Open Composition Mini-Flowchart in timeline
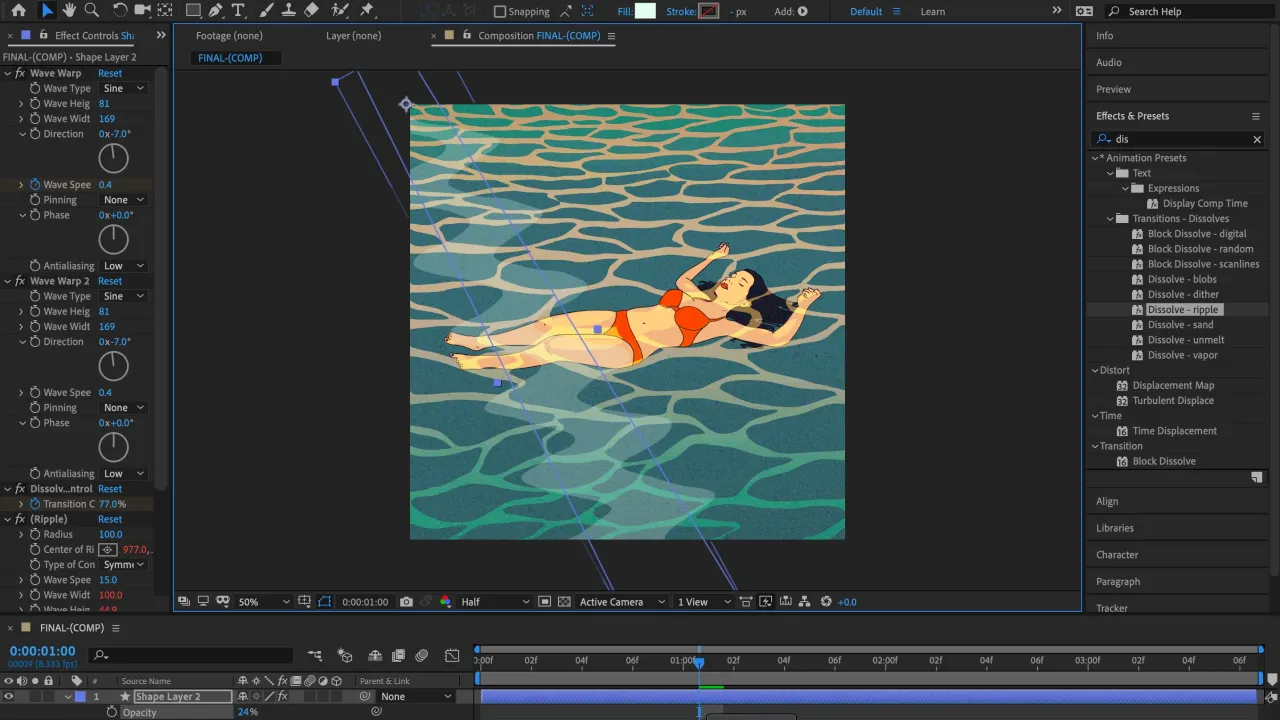 315,656
